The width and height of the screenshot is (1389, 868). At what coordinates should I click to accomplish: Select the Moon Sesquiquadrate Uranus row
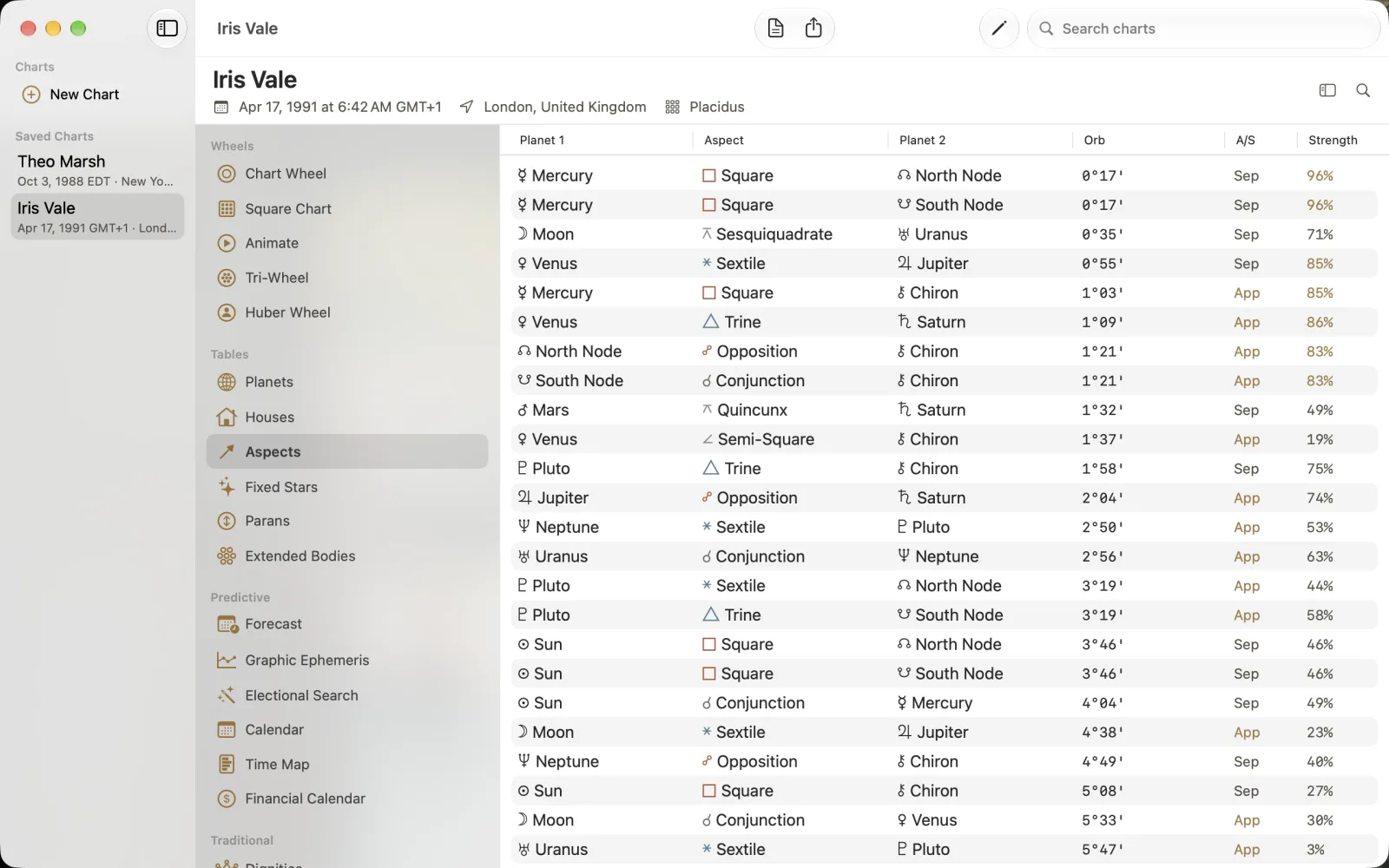click(x=945, y=234)
